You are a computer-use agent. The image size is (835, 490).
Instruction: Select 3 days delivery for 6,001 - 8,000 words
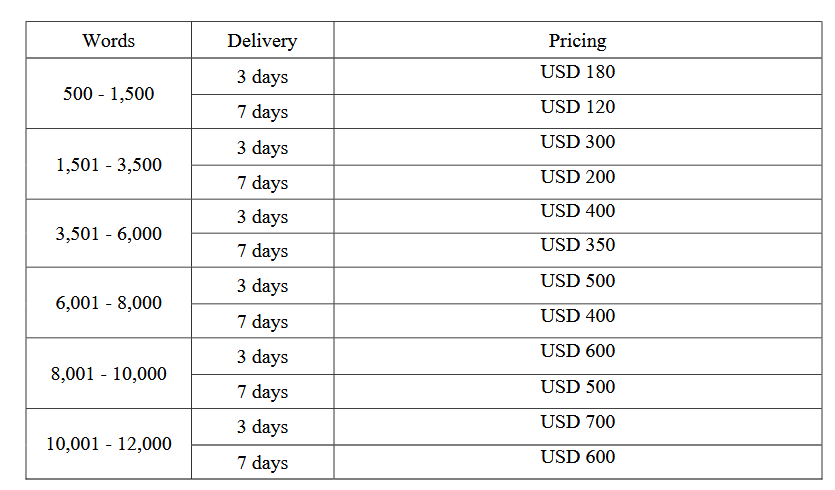coord(262,286)
